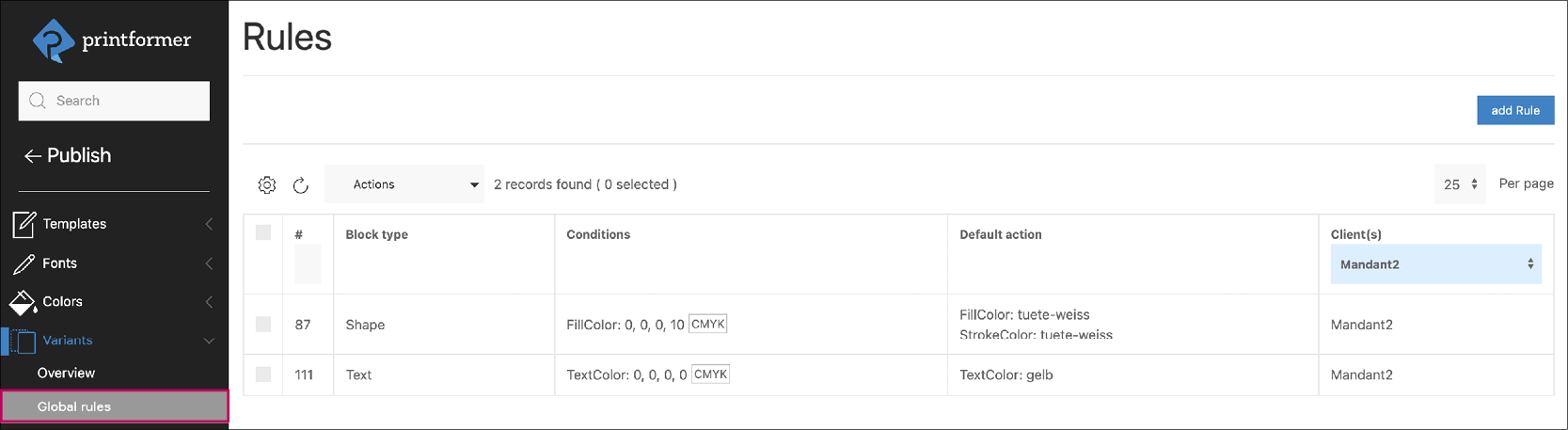Click the Variants sidebar icon
The width and height of the screenshot is (1568, 430).
24,341
